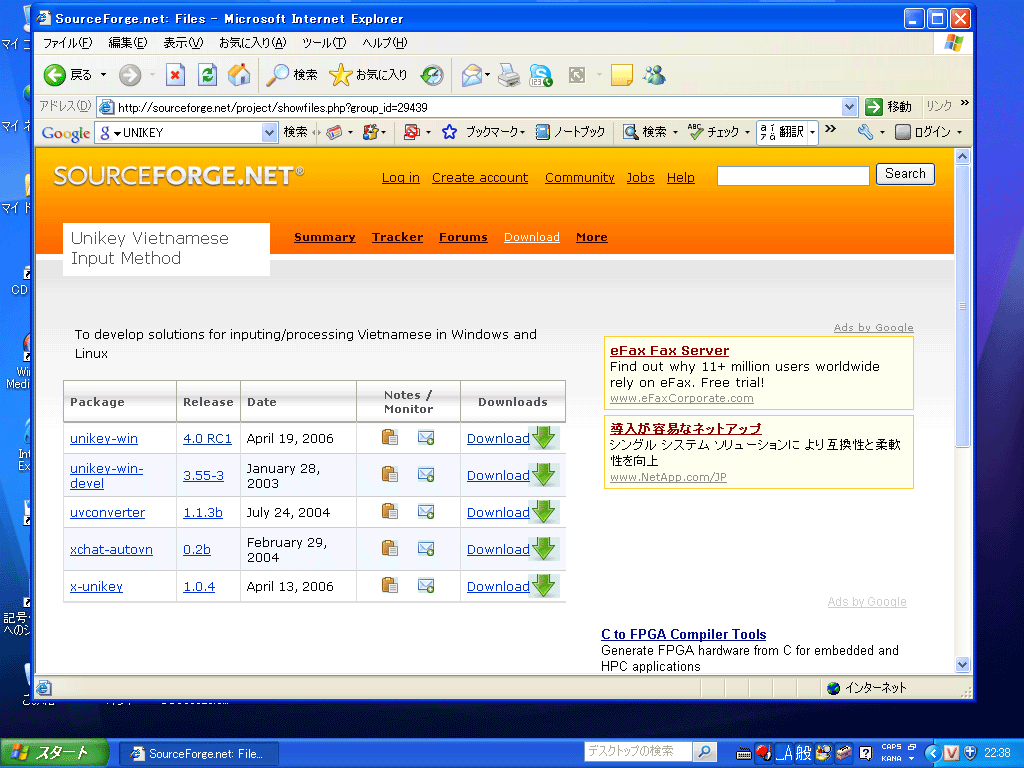
Task: Open wrench settings dropdown arrow
Action: click(882, 132)
